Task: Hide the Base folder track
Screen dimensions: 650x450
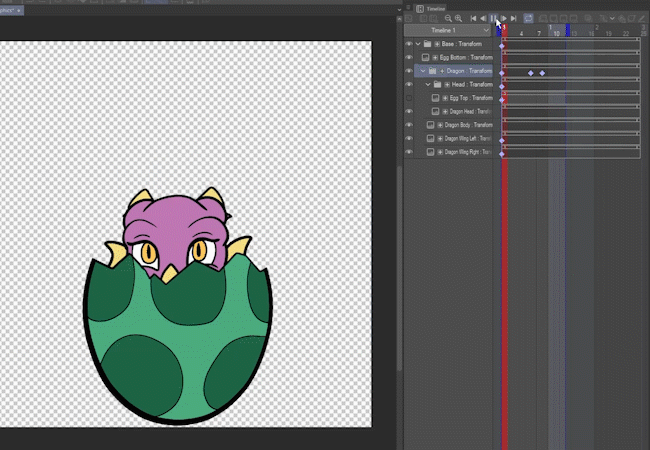Action: coord(409,44)
